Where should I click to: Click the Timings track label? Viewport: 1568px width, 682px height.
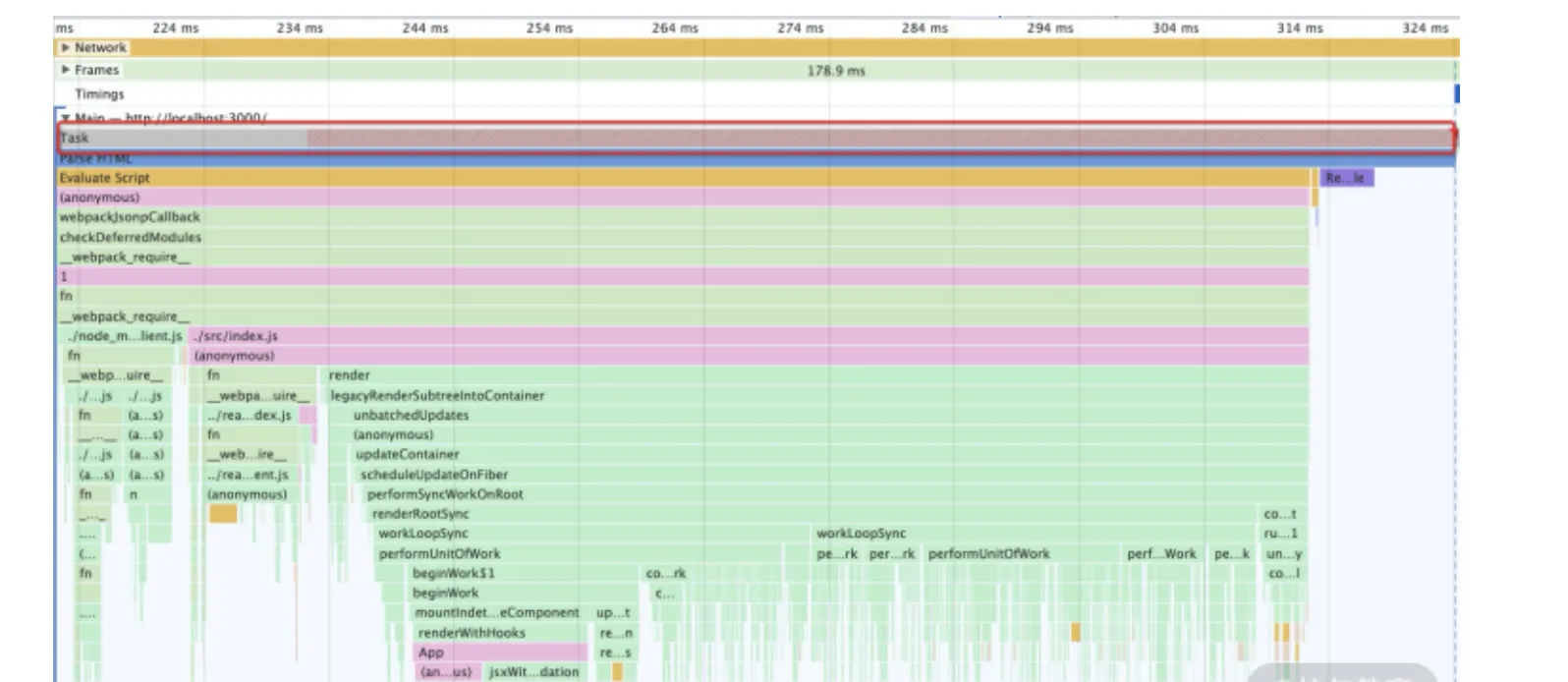pyautogui.click(x=99, y=94)
